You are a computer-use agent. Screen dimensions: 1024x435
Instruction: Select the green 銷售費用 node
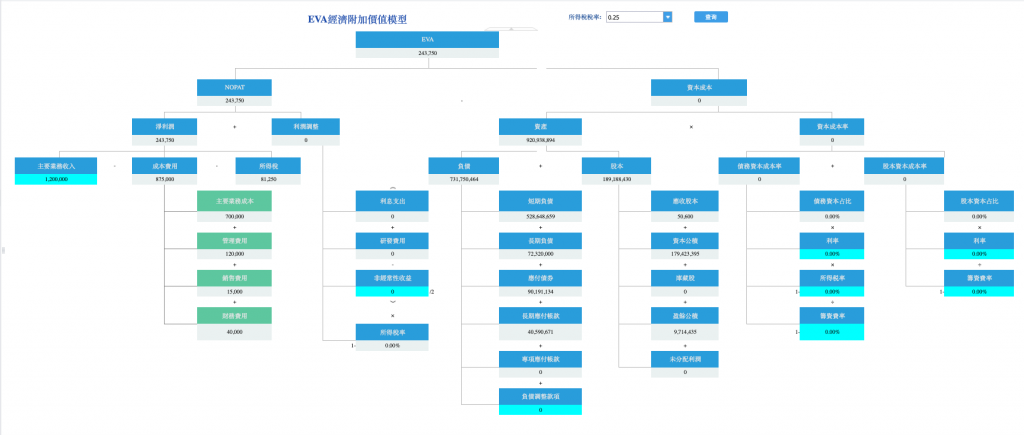pos(234,279)
